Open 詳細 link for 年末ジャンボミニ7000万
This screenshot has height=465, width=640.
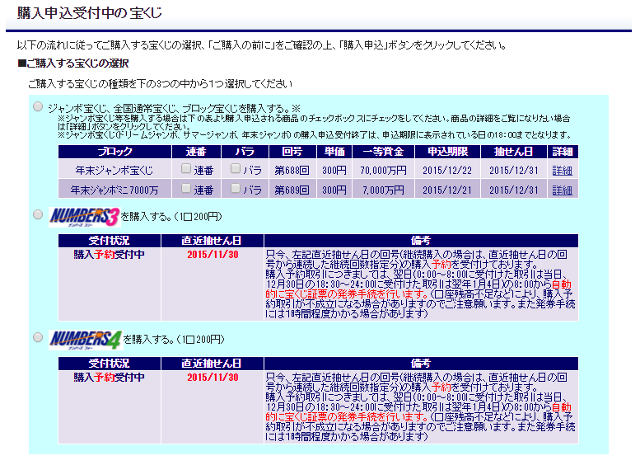point(562,190)
